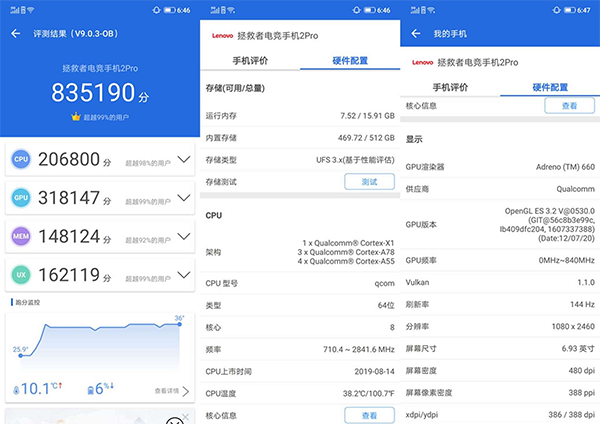The height and width of the screenshot is (424, 600).
Task: Tap the 25.9° start point on chart
Action: pyautogui.click(x=21, y=356)
